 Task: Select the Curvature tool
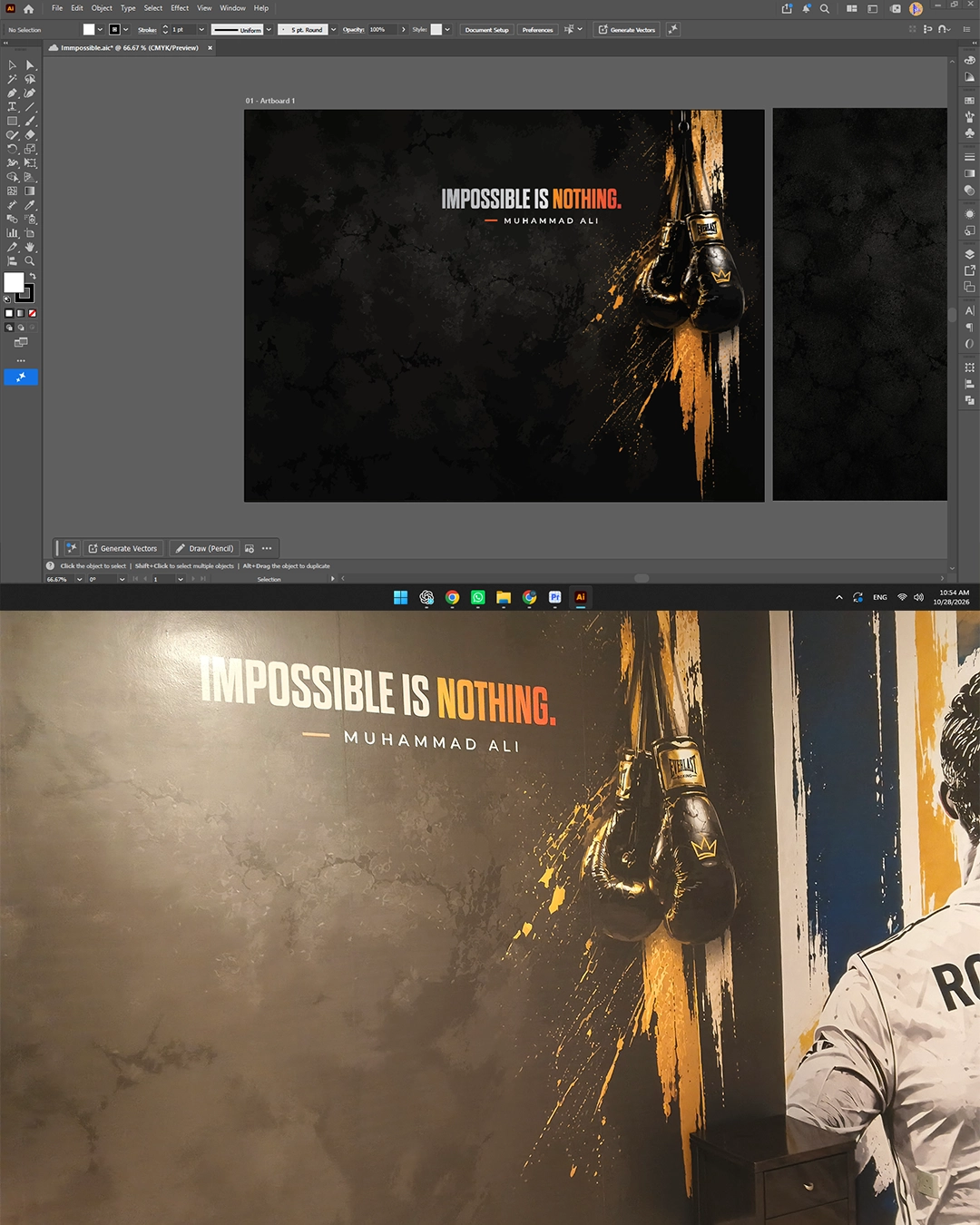30,93
